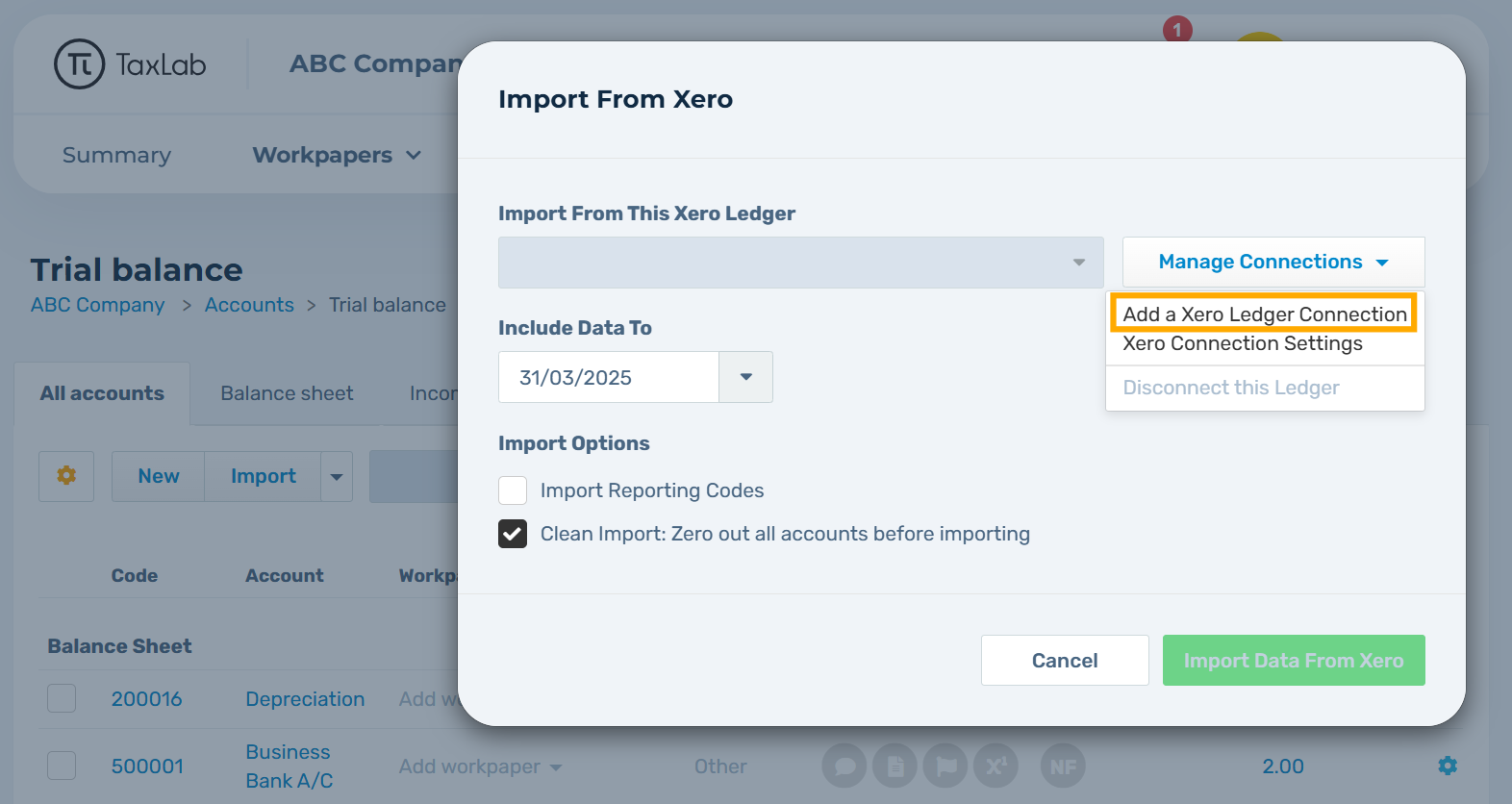Image resolution: width=1512 pixels, height=804 pixels.
Task: Go to the Summary navigation tab
Action: [116, 155]
